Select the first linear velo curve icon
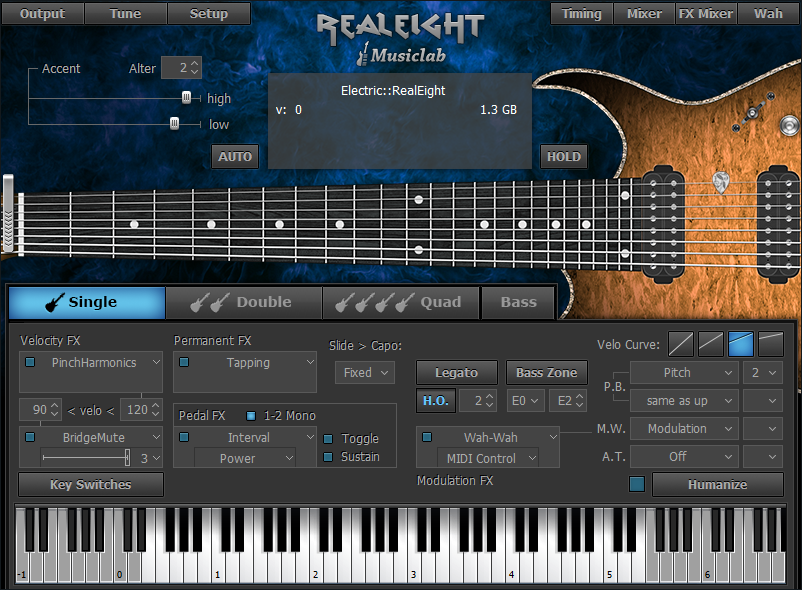Image resolution: width=802 pixels, height=590 pixels. coord(680,344)
